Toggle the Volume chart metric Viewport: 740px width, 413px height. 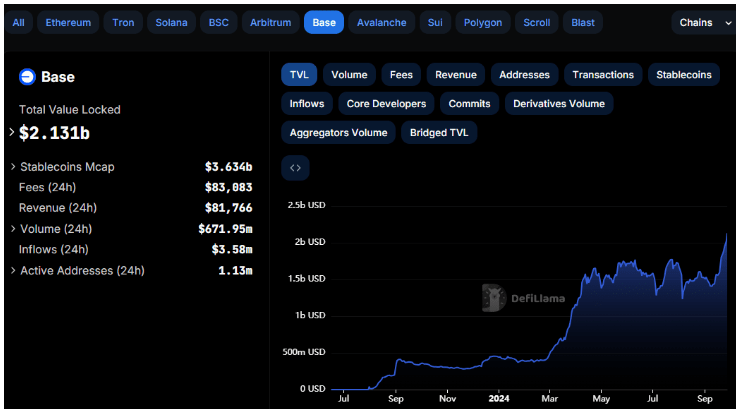tap(349, 75)
